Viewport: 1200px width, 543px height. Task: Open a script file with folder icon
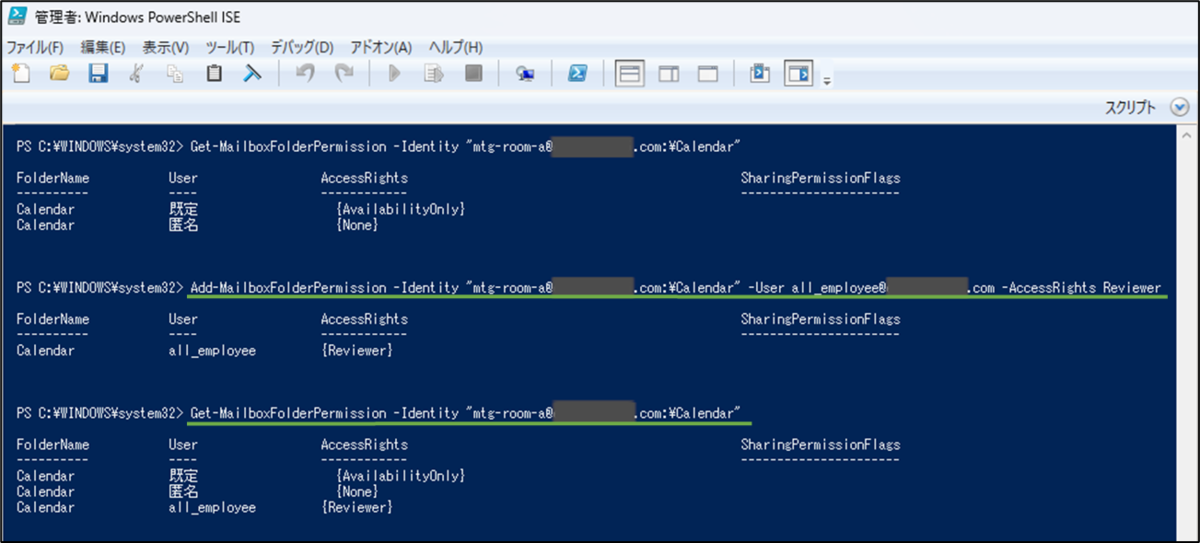(x=59, y=73)
